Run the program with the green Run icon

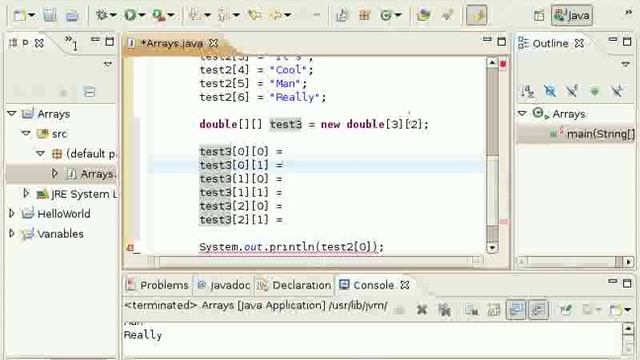point(131,16)
